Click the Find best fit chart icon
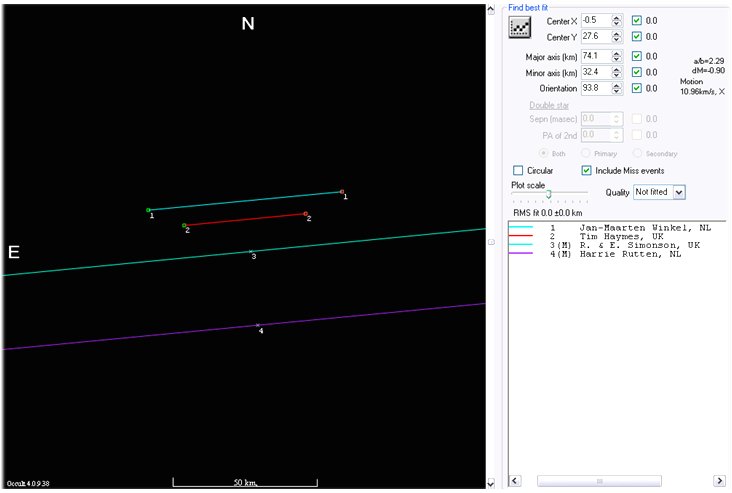The image size is (732, 493). (519, 27)
